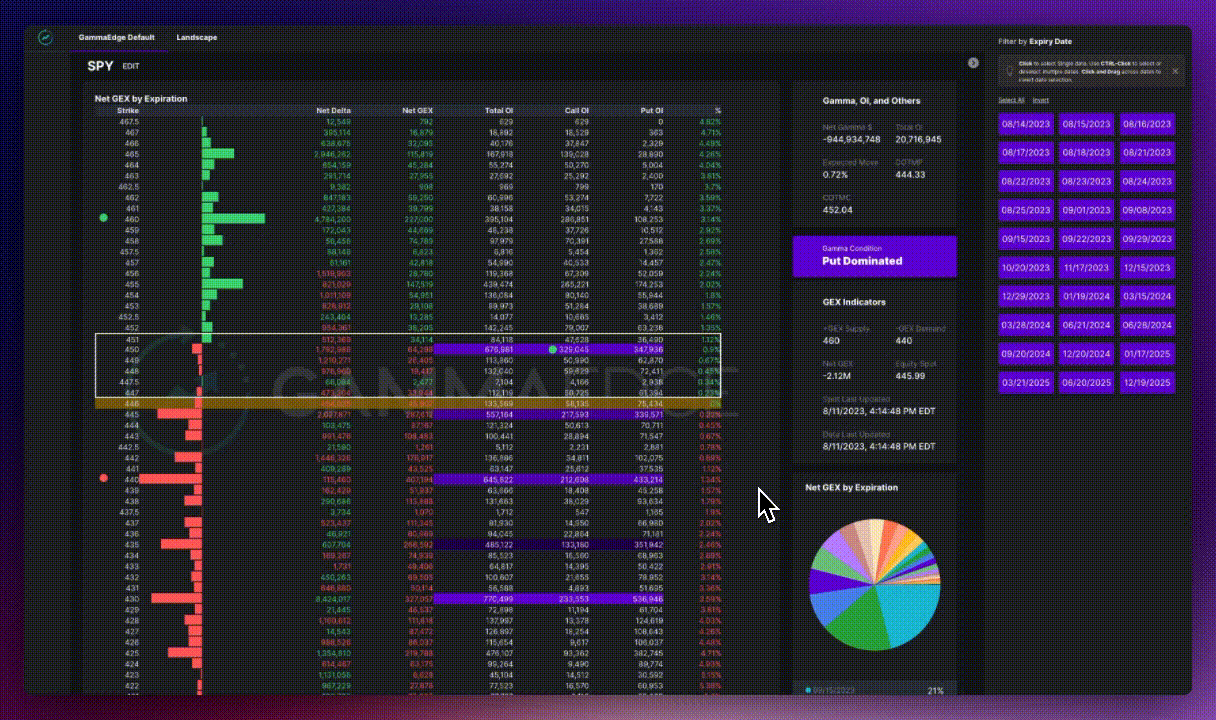
Task: Toggle expiry date 06/20/2025
Action: coord(1086,384)
